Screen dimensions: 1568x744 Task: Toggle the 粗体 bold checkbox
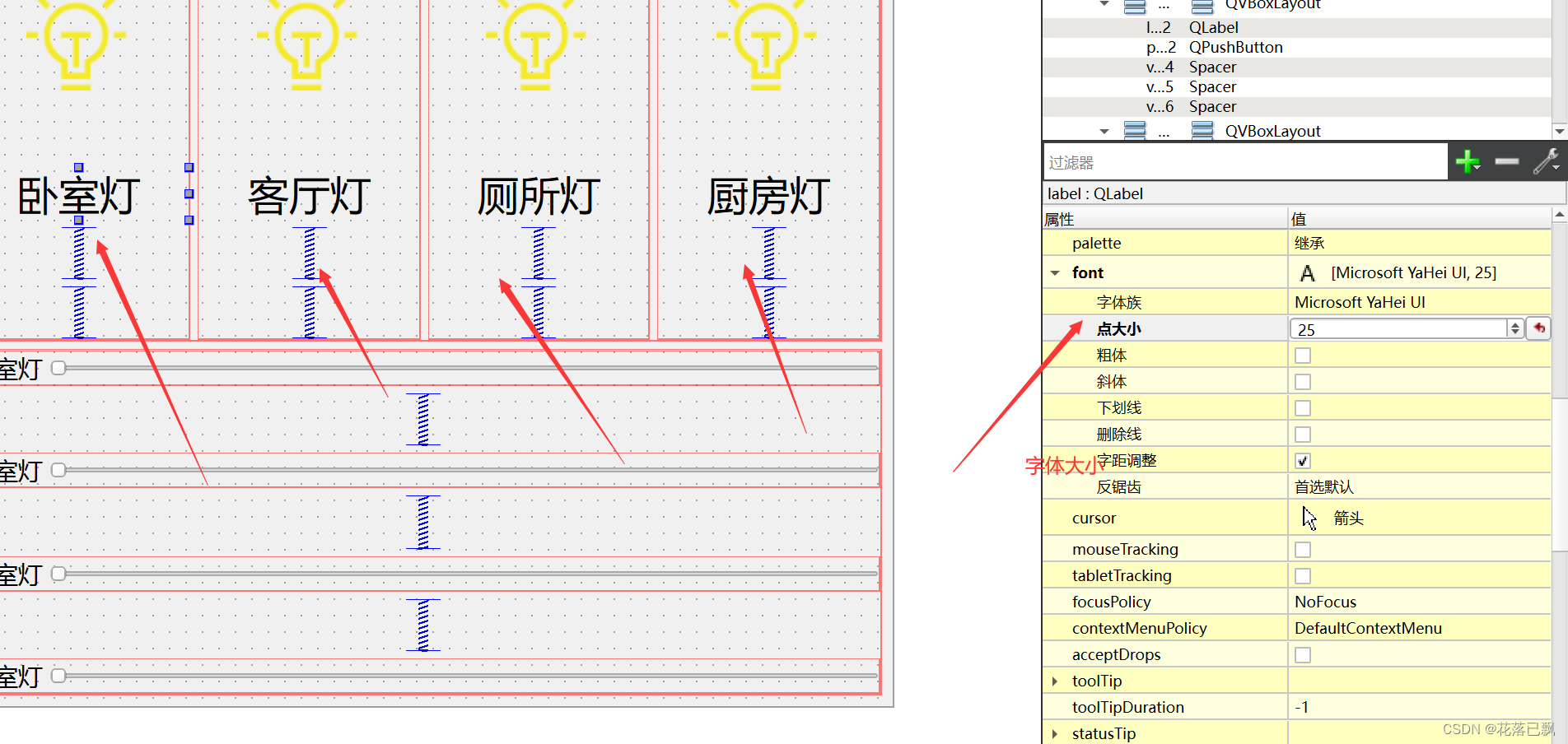[x=1303, y=356]
